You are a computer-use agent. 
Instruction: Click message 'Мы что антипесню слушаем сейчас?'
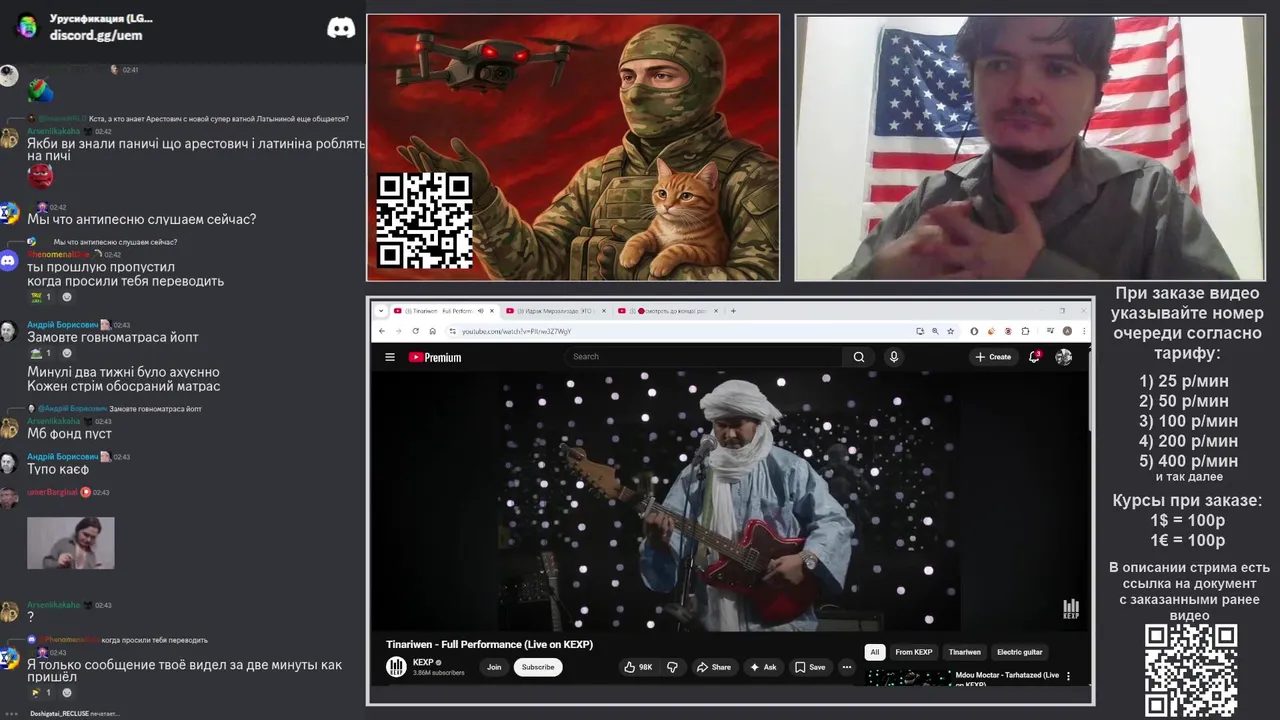(x=142, y=219)
